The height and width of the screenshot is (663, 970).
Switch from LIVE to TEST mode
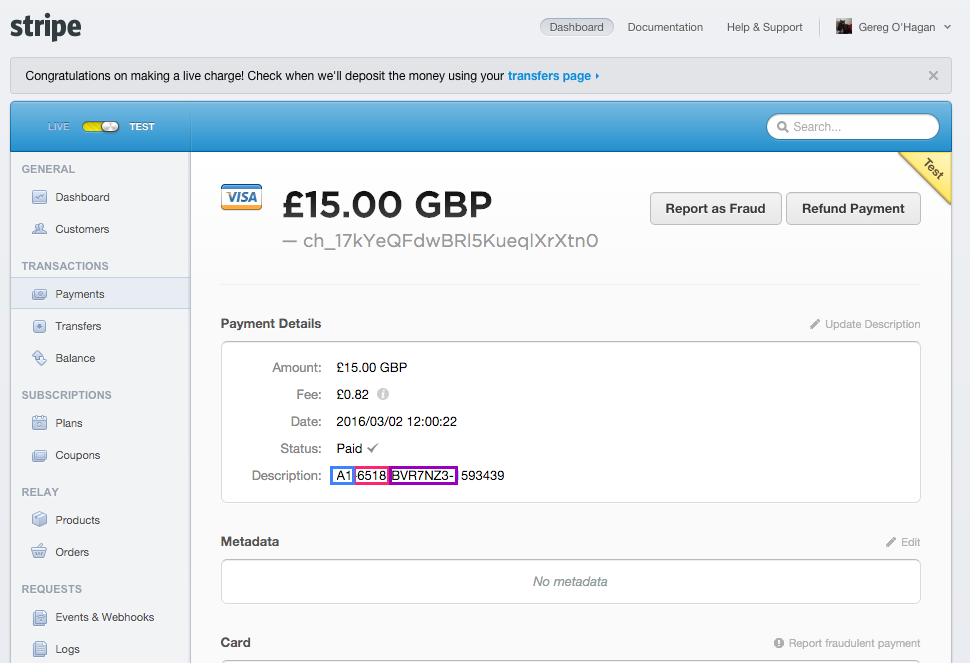(99, 126)
